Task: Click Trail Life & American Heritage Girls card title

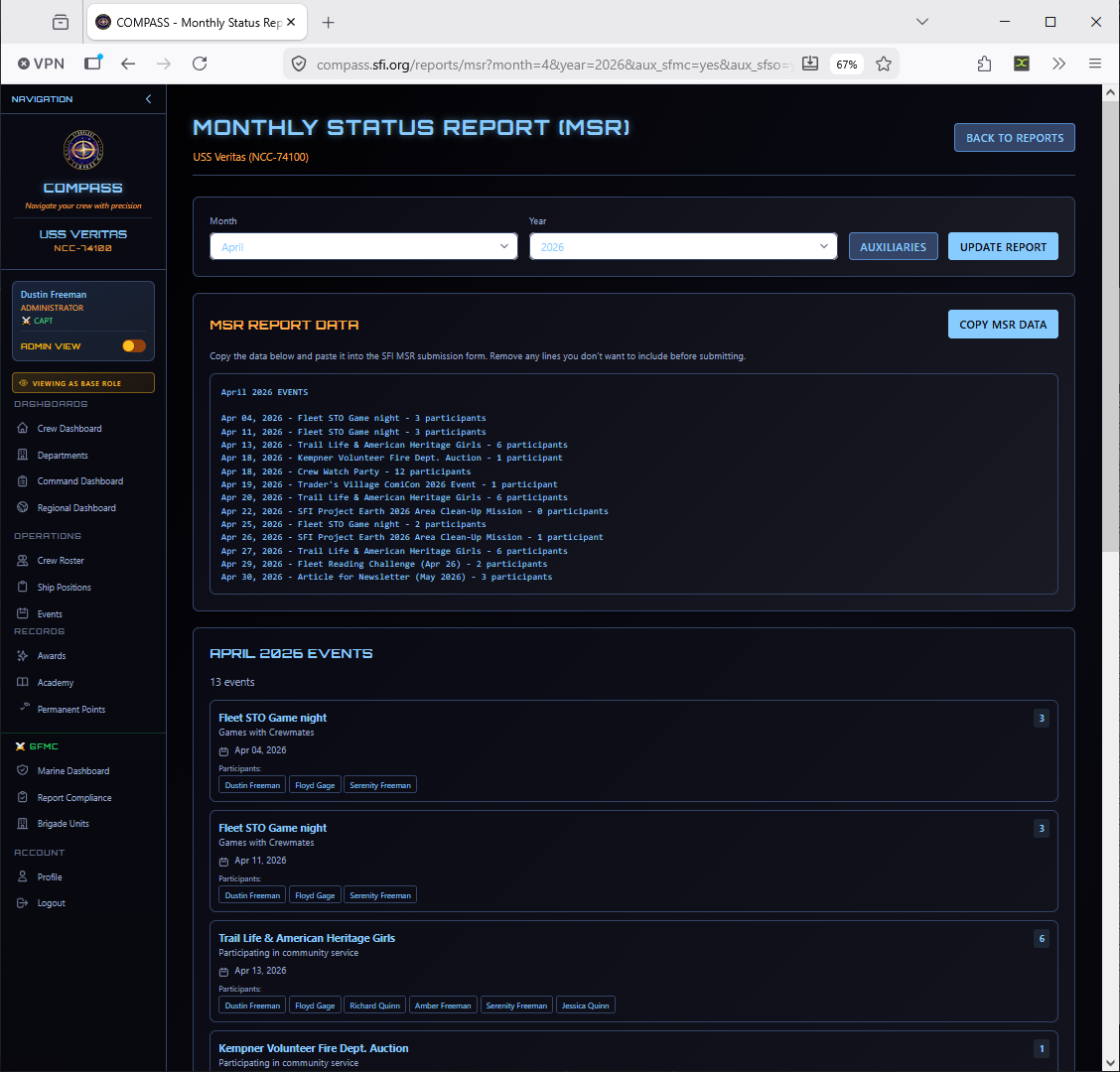Action: pos(307,938)
